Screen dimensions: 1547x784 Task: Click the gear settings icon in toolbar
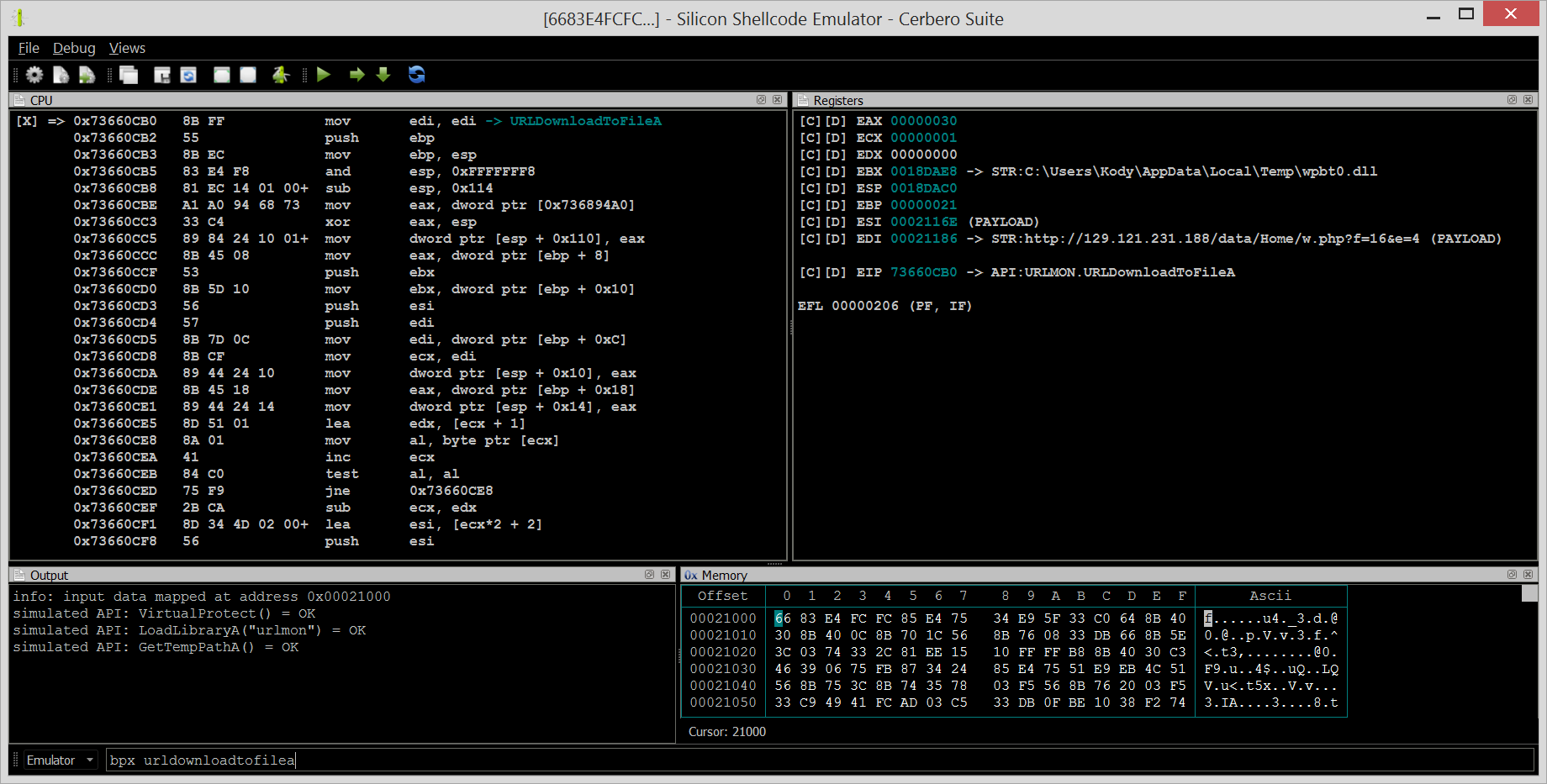(34, 75)
